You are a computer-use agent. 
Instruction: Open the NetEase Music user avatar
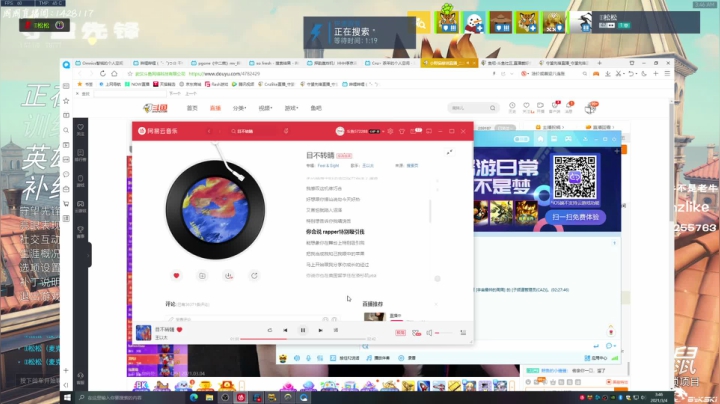[340, 131]
